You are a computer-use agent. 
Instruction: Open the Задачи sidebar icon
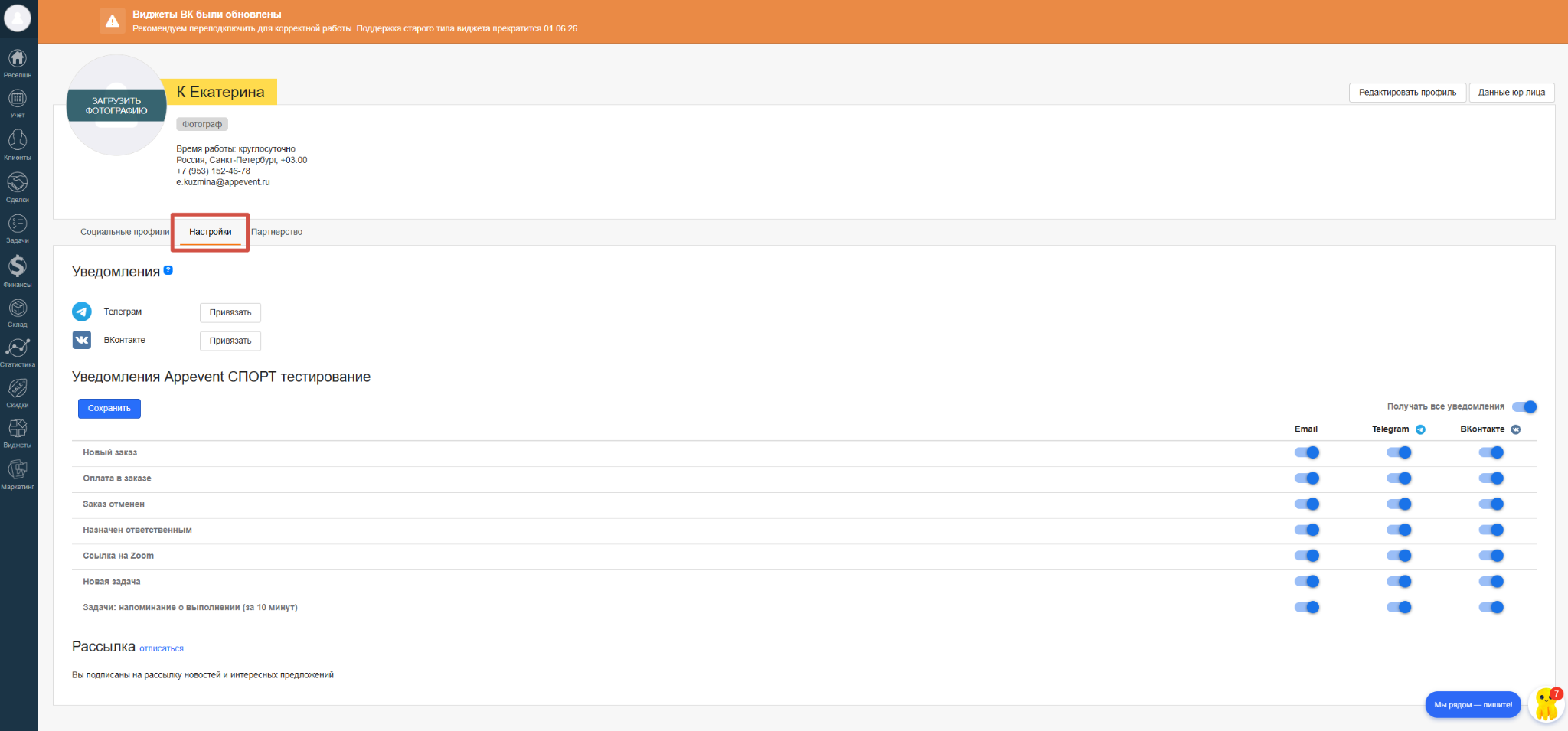pyautogui.click(x=18, y=228)
